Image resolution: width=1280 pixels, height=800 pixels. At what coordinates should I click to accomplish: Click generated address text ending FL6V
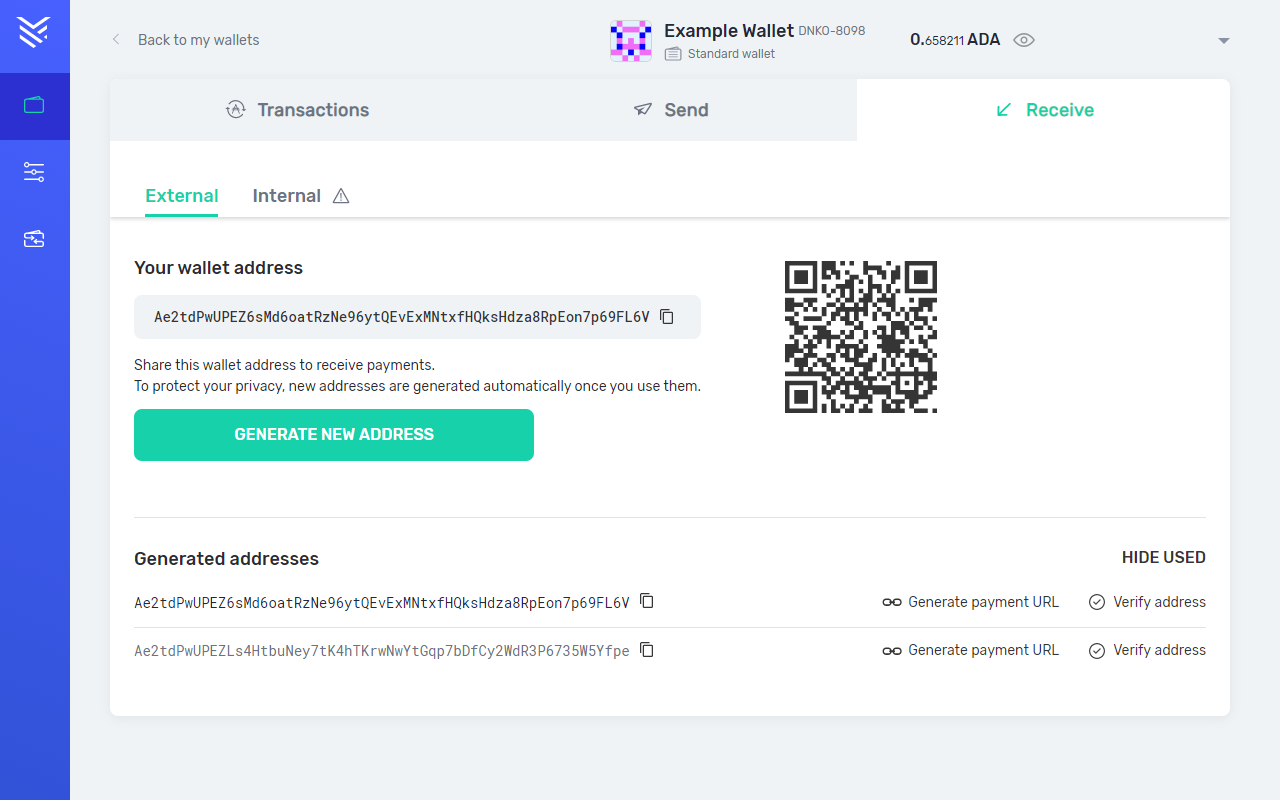(382, 602)
